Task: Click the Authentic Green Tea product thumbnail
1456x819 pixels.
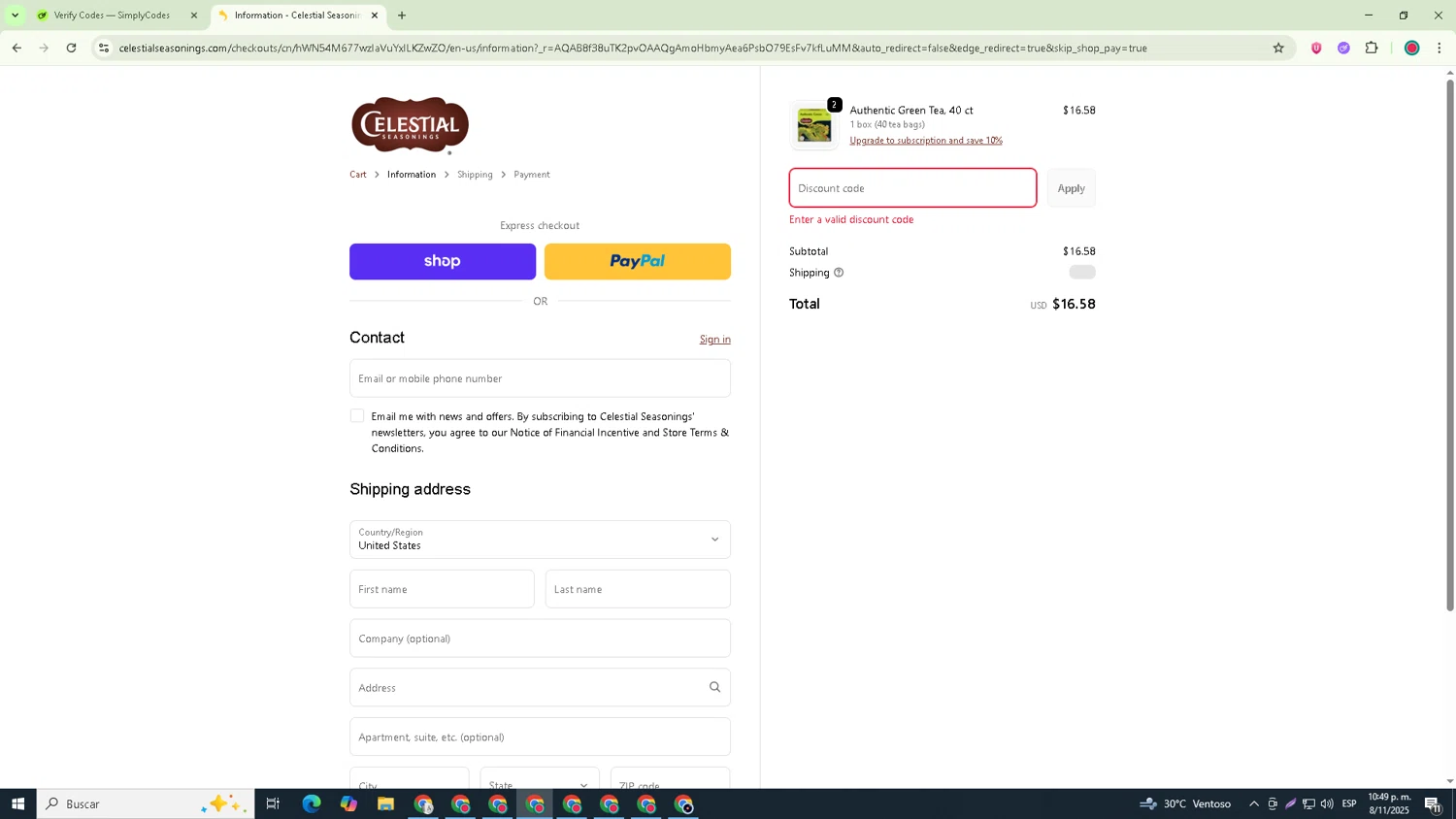Action: (814, 125)
